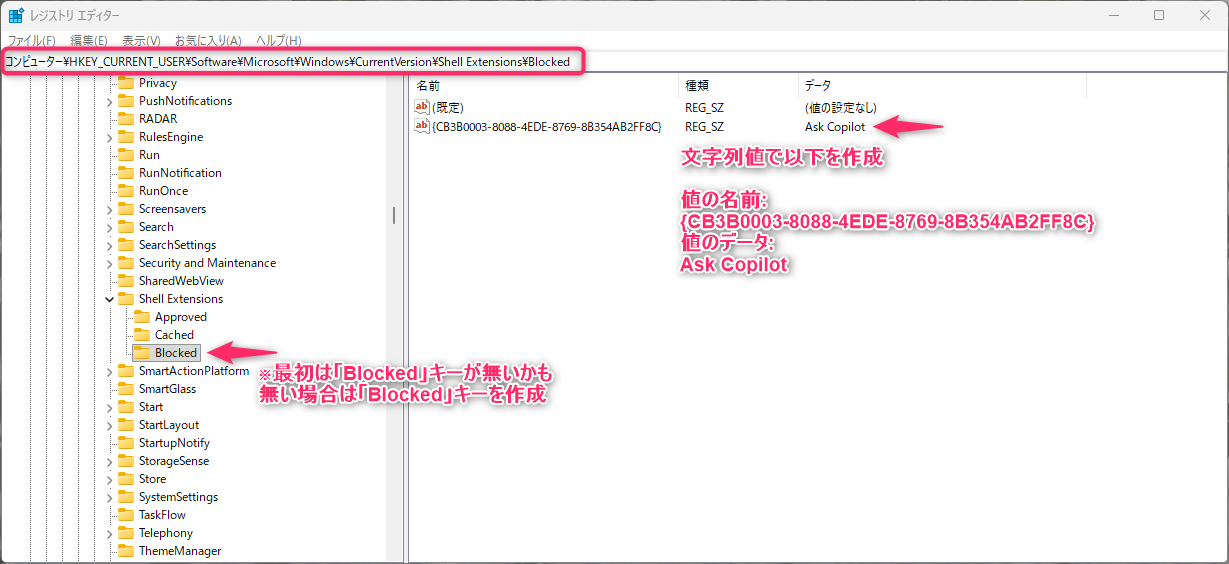Select the Blocked folder icon
Screen dimensions: 1229x564
[x=141, y=353]
